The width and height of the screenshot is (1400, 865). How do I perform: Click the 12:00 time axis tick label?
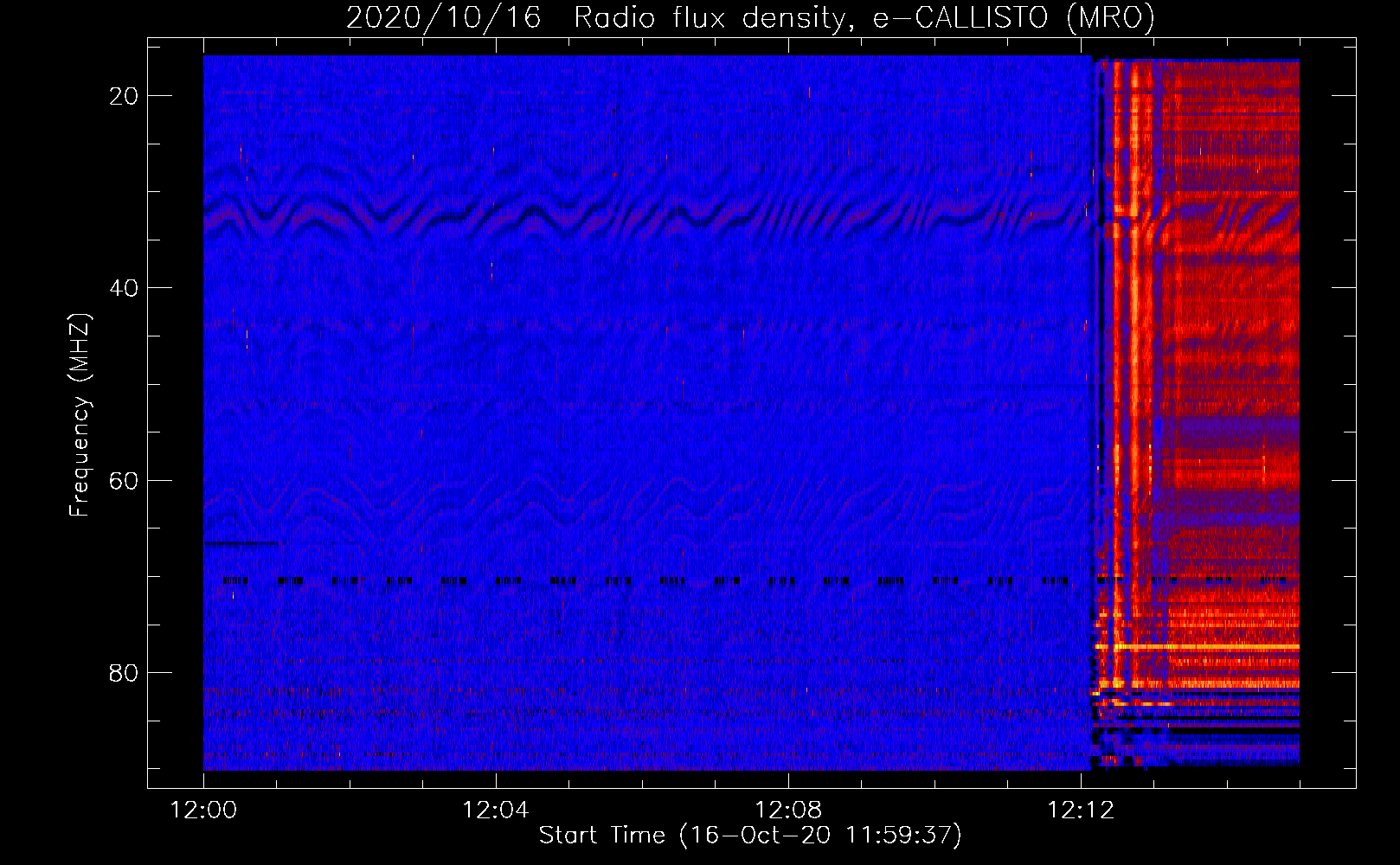(x=203, y=811)
